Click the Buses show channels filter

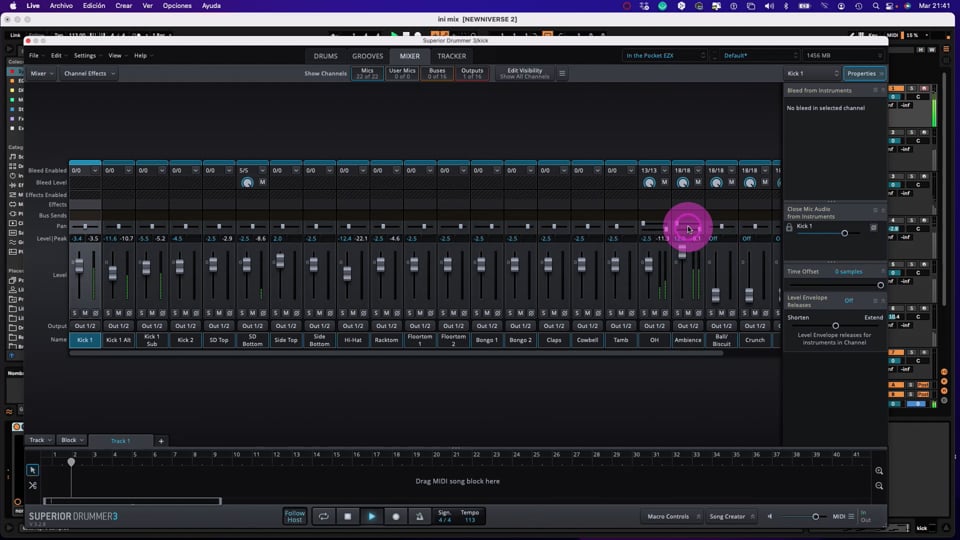(x=437, y=73)
